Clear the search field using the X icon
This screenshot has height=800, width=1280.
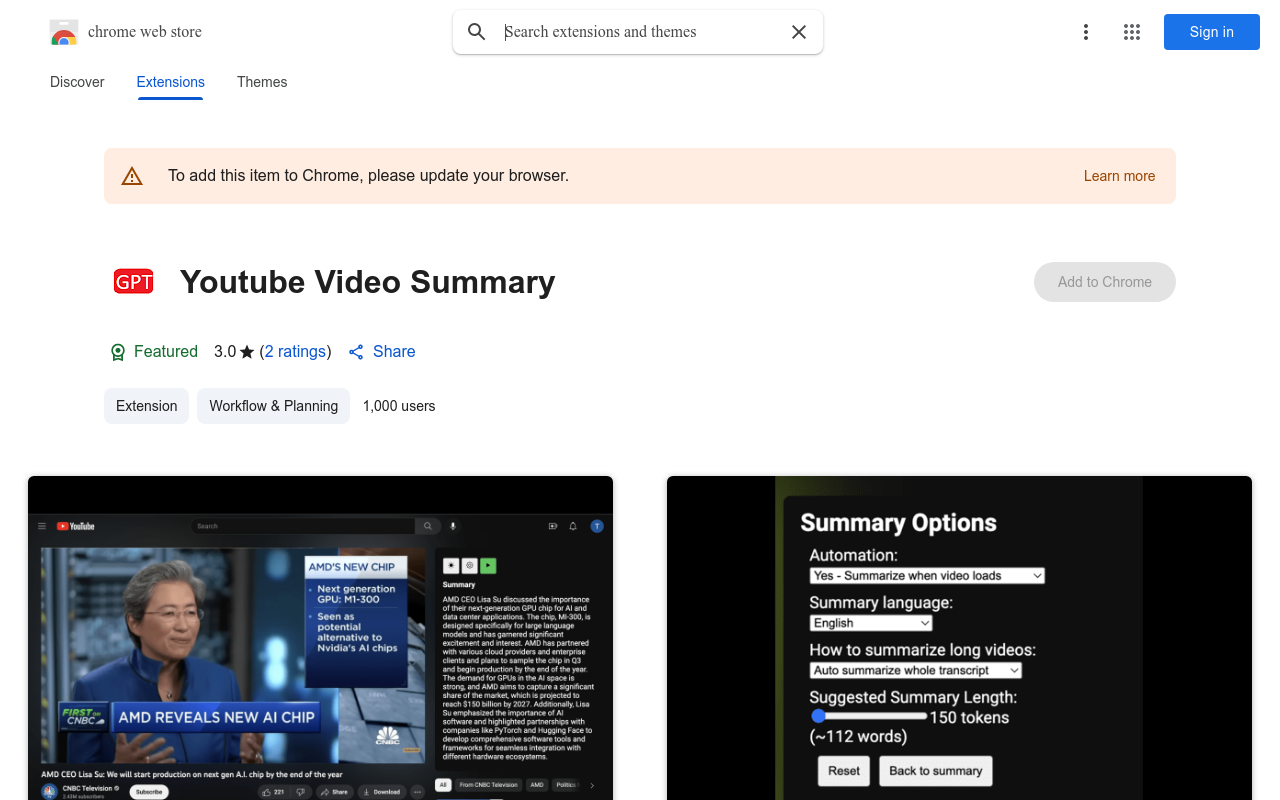[798, 31]
